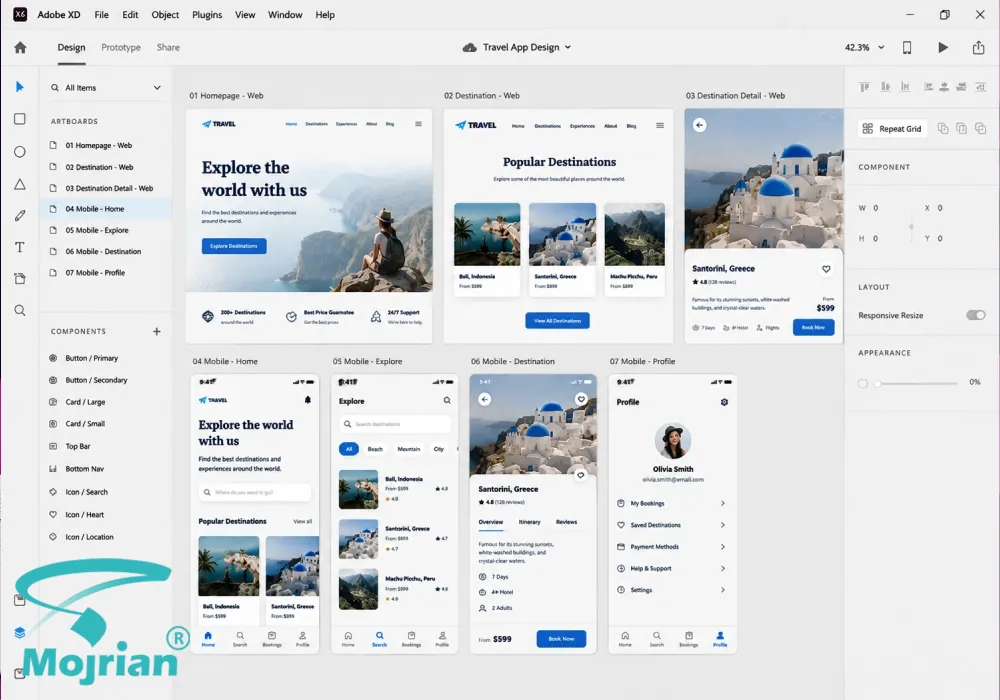Screen dimensions: 1000x700
Task: Start desktop preview with play button
Action: (x=943, y=47)
